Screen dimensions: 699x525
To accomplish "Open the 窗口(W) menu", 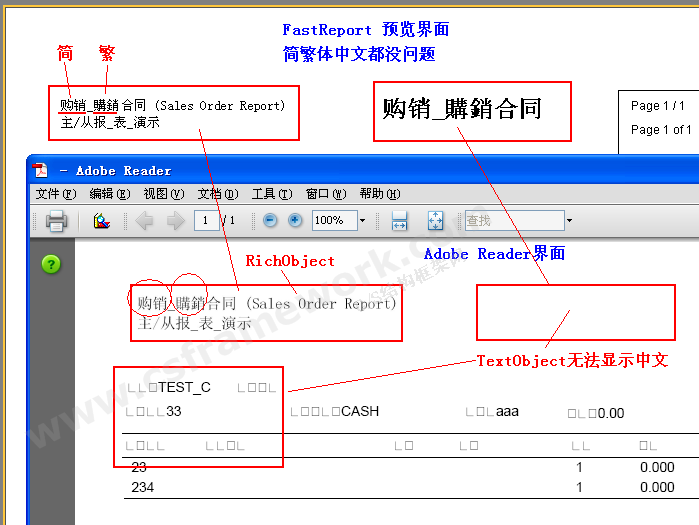I will (325, 194).
